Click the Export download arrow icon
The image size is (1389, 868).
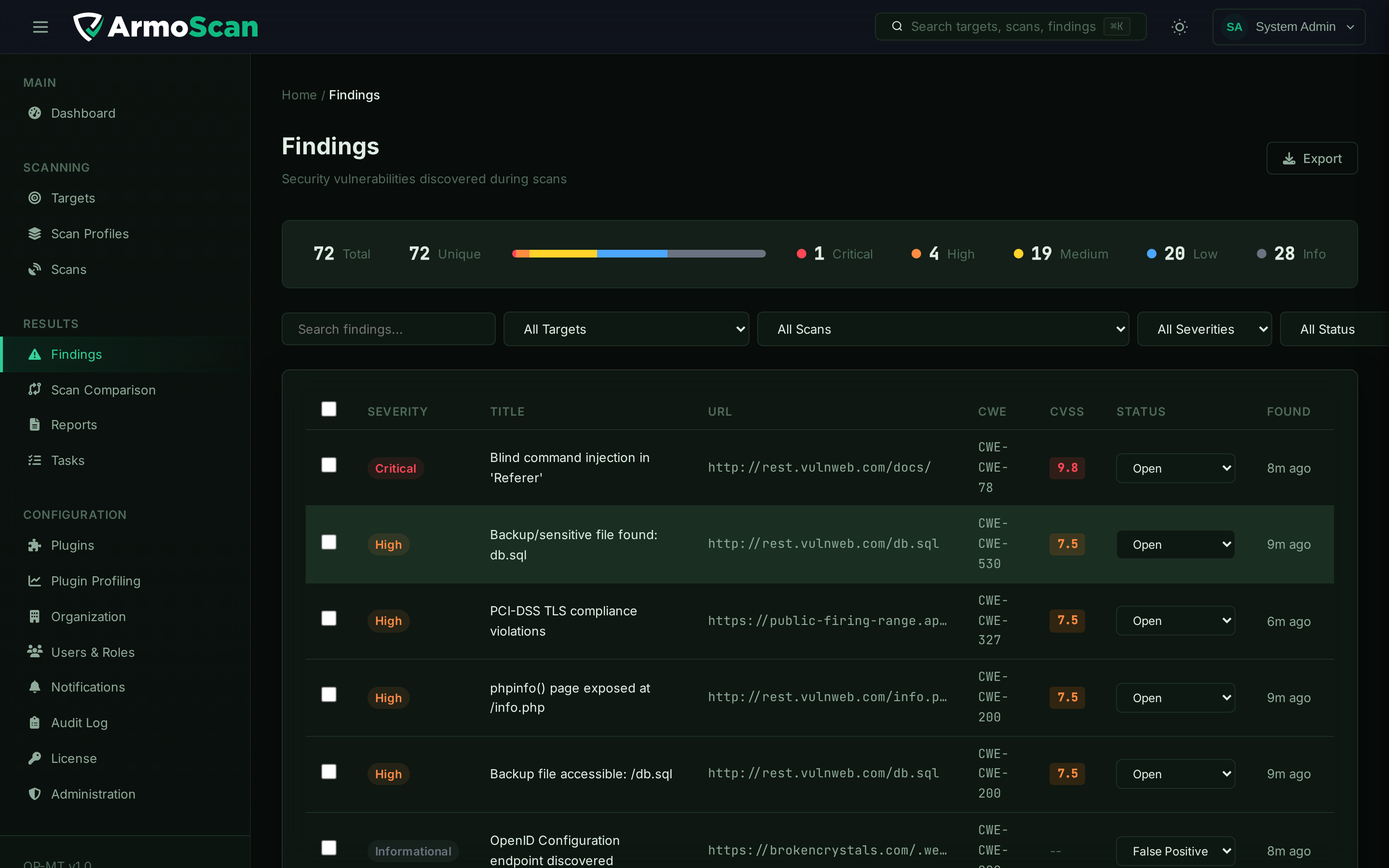coord(1289,159)
